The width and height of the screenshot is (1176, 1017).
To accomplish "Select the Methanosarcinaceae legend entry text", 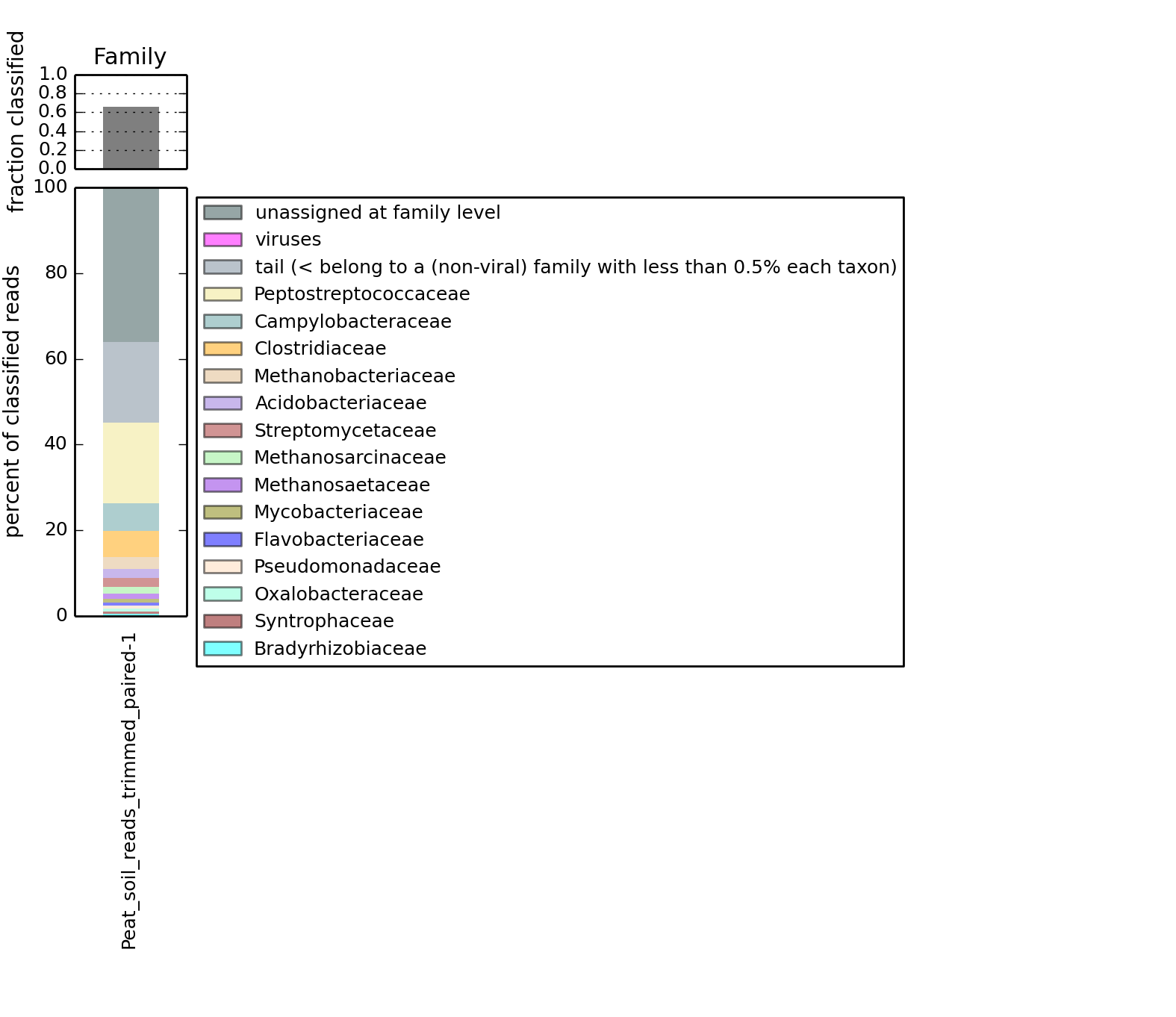I will click(x=349, y=458).
